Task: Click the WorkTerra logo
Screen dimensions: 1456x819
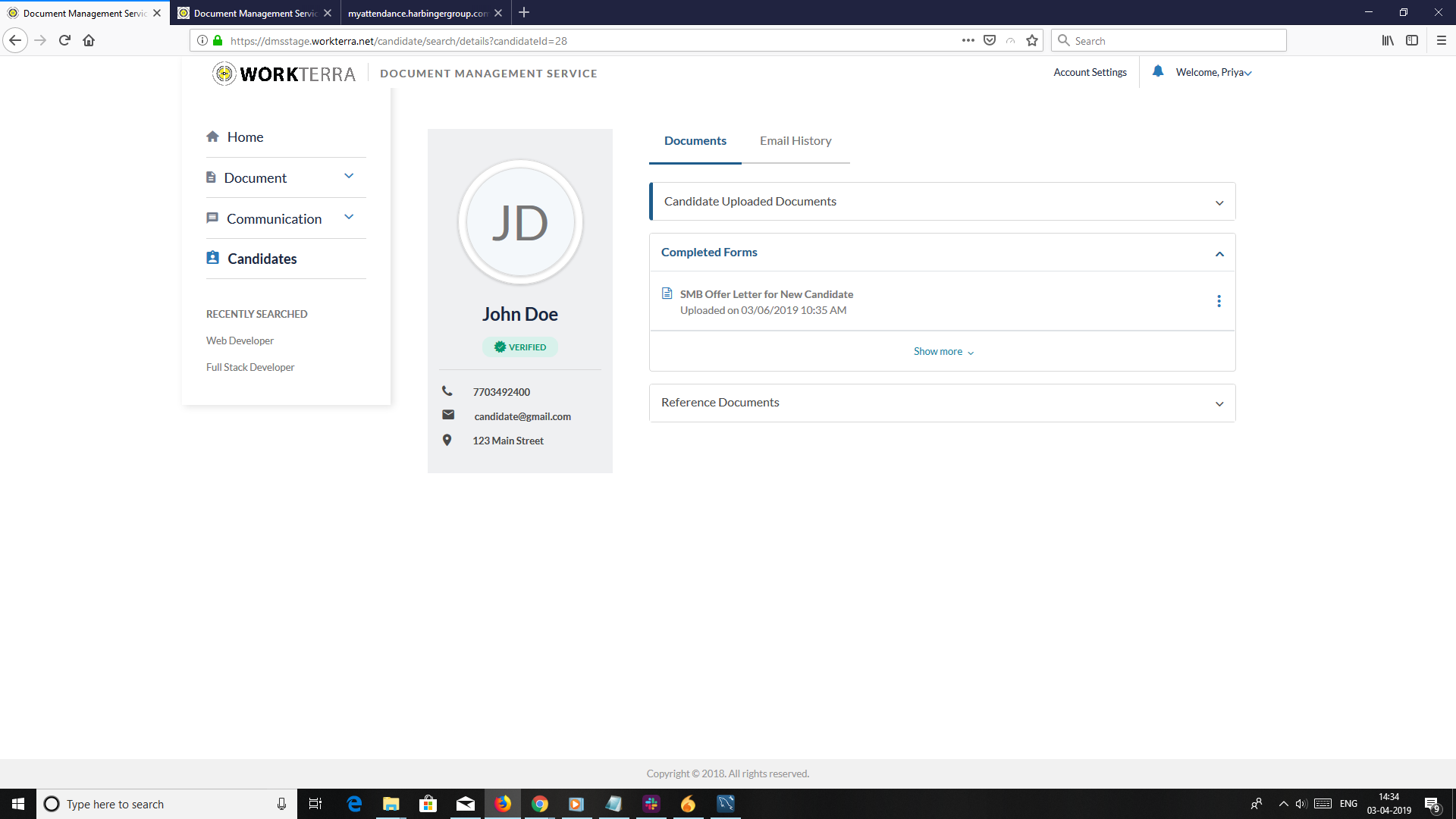Action: pos(284,74)
